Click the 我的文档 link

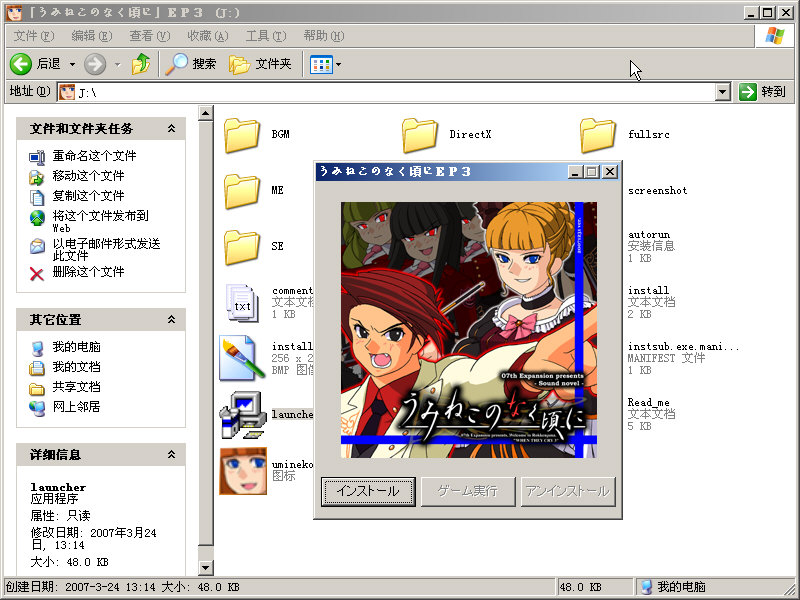tap(77, 367)
